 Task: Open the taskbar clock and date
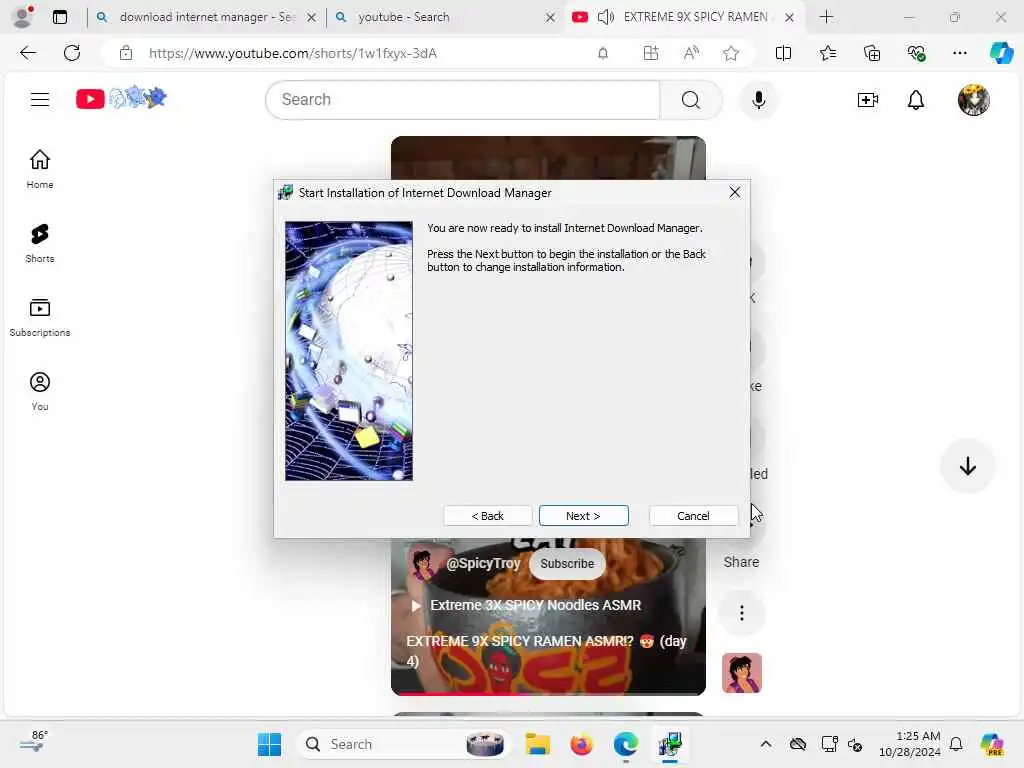click(x=910, y=744)
